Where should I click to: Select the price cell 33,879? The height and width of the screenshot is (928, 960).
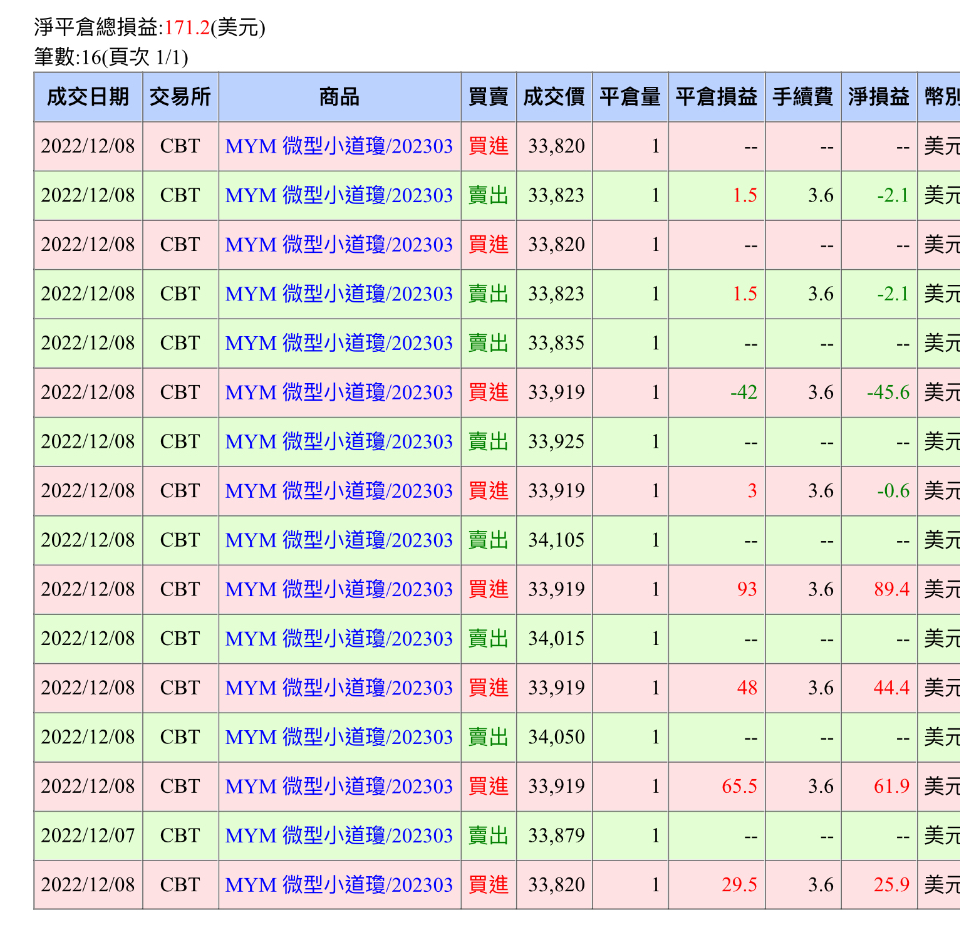pyautogui.click(x=556, y=836)
